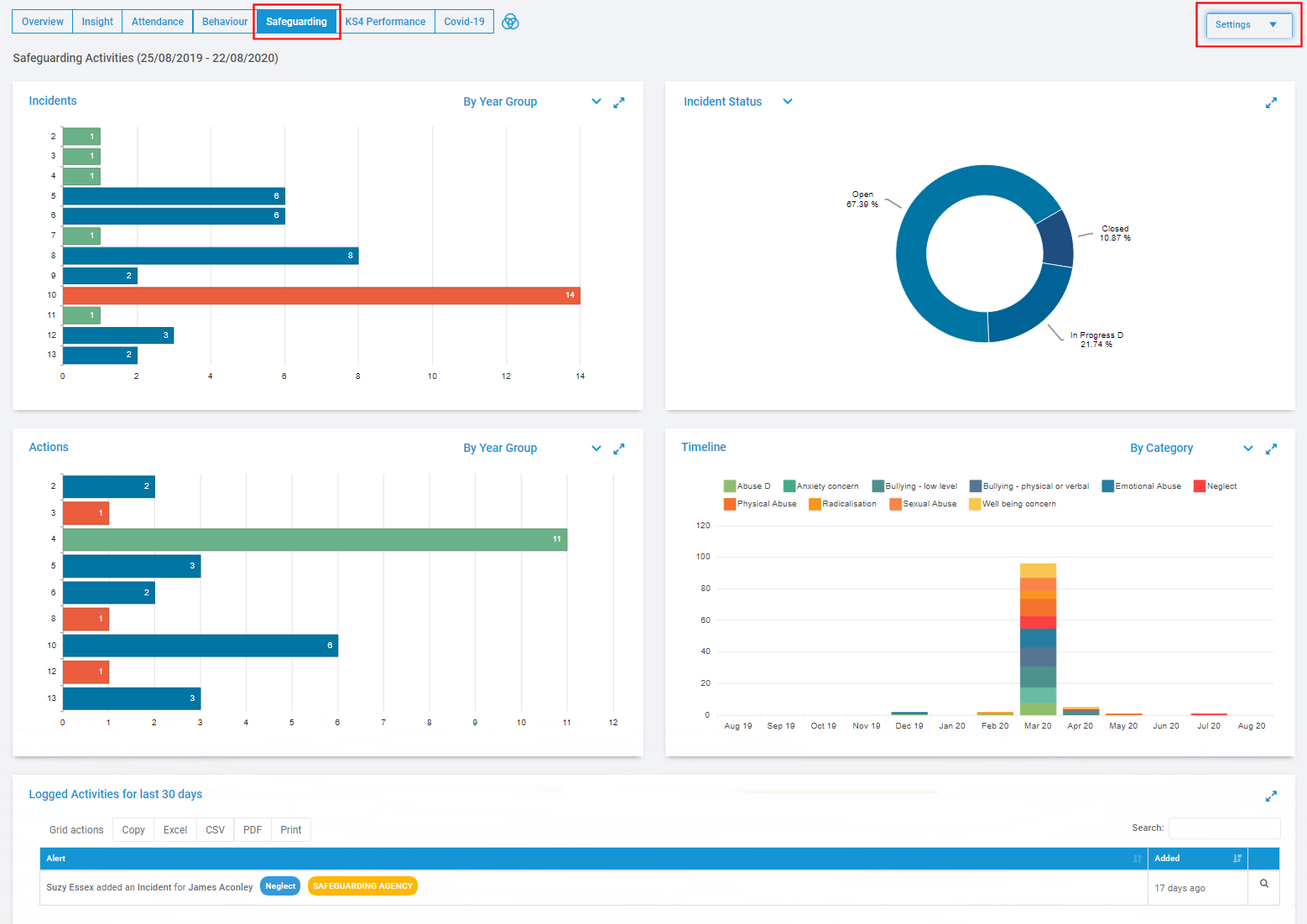The height and width of the screenshot is (924, 1307).
Task: Click inside the Search field of Logged Activities
Action: pos(1224,828)
